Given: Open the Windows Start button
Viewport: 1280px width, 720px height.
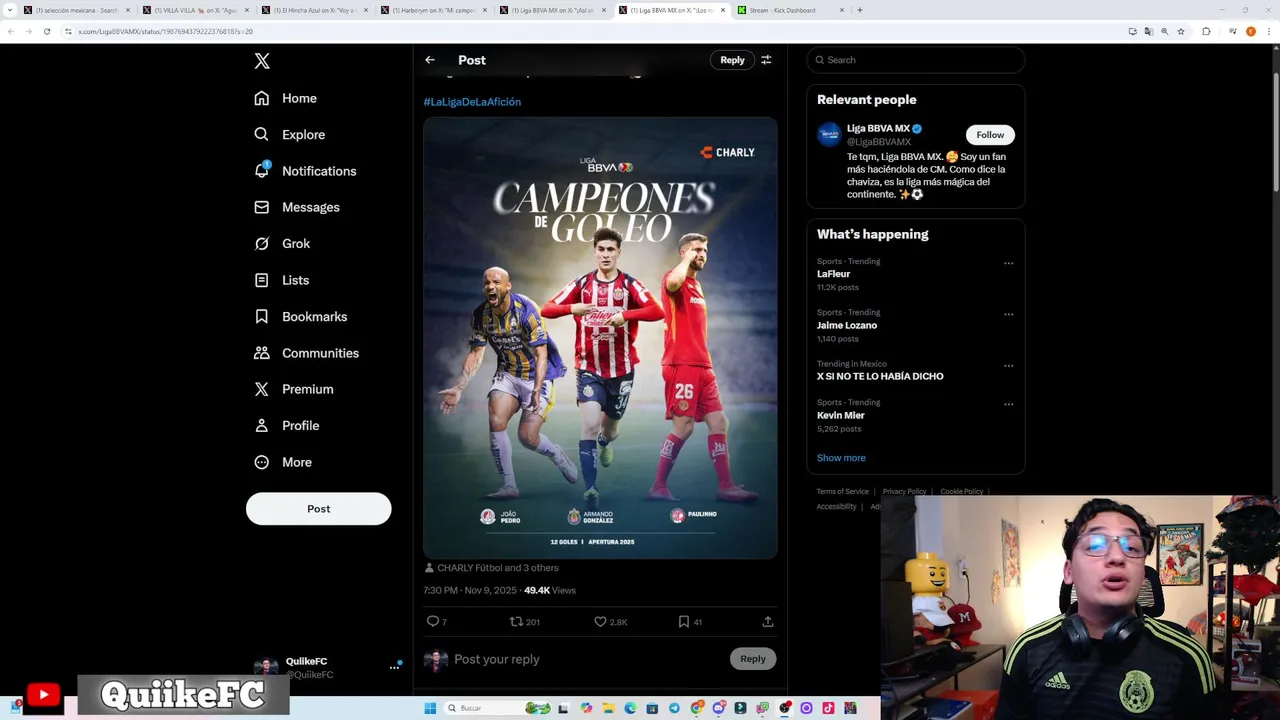Looking at the screenshot, I should click(x=430, y=708).
